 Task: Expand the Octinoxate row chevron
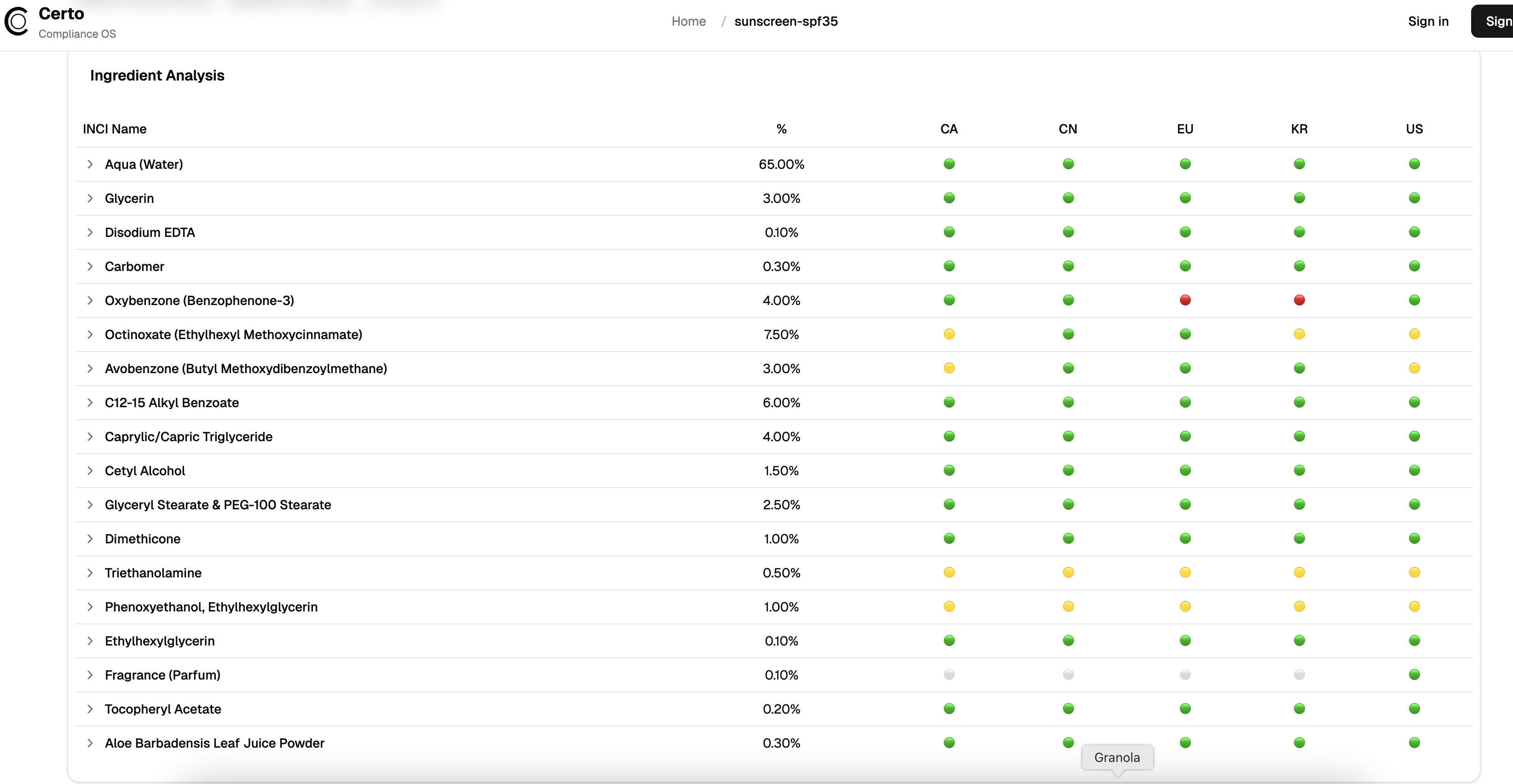point(90,335)
